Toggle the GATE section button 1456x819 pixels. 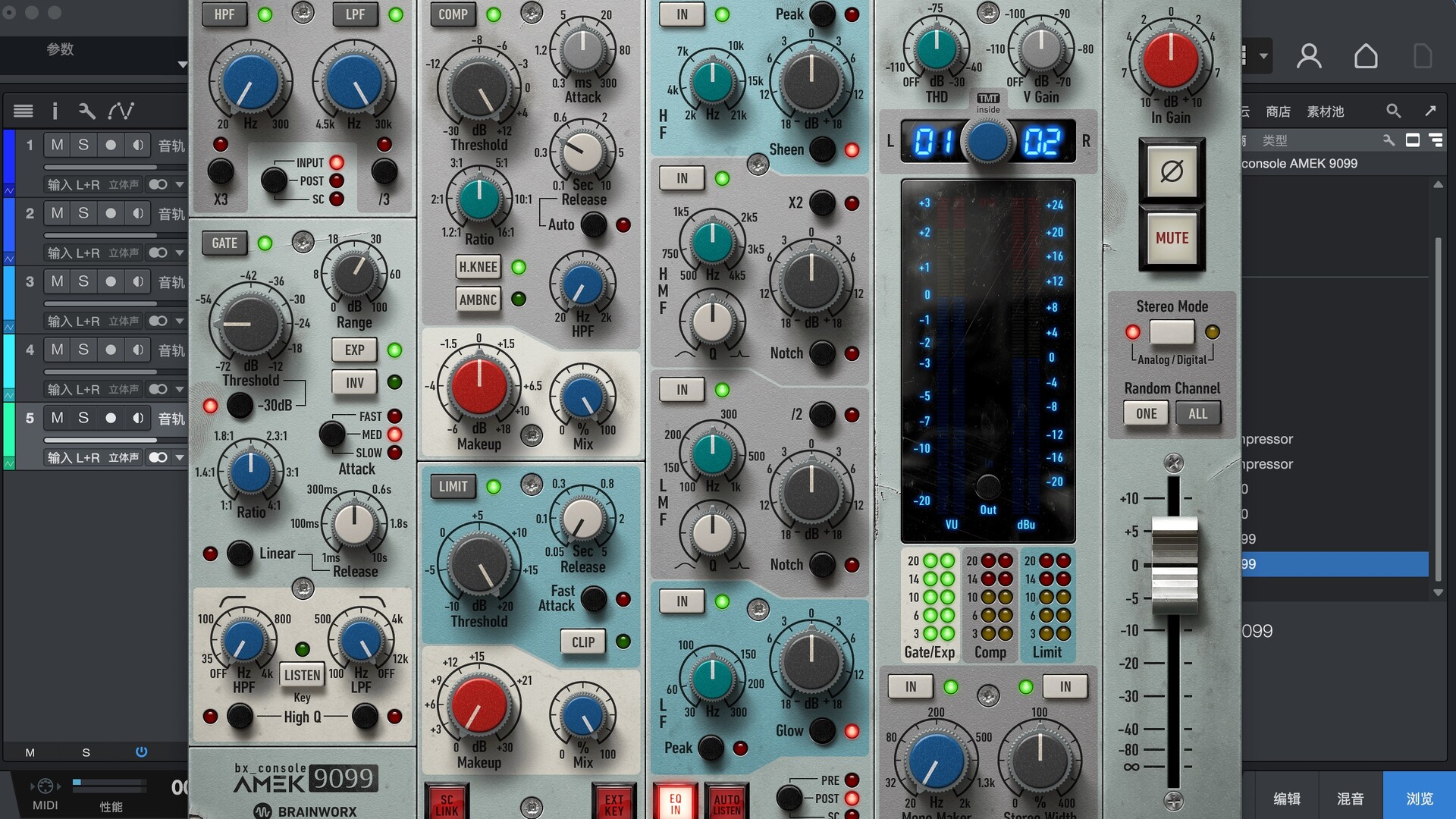pos(224,243)
